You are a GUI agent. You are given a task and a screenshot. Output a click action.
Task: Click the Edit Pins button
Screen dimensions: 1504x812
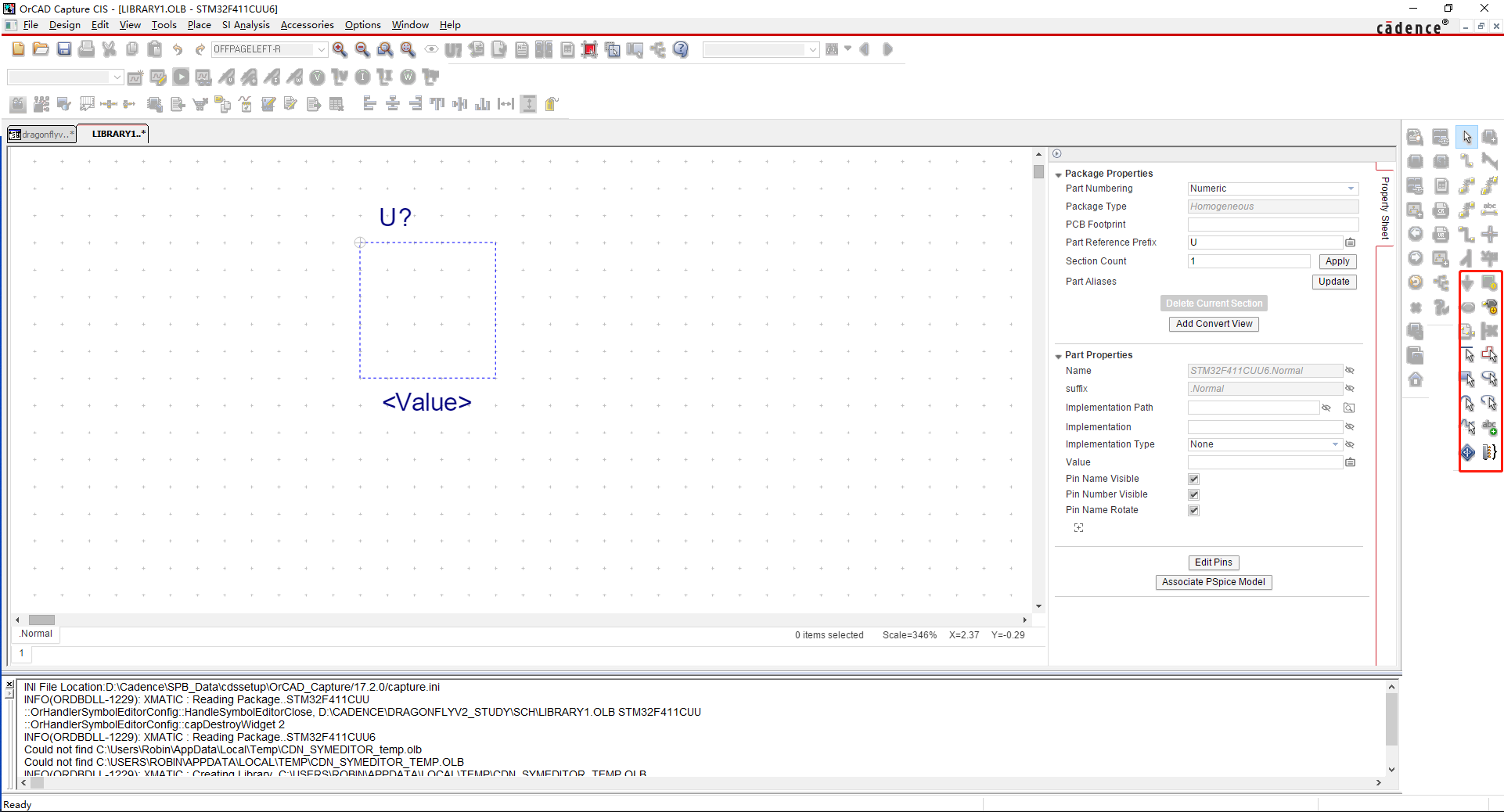pos(1213,562)
